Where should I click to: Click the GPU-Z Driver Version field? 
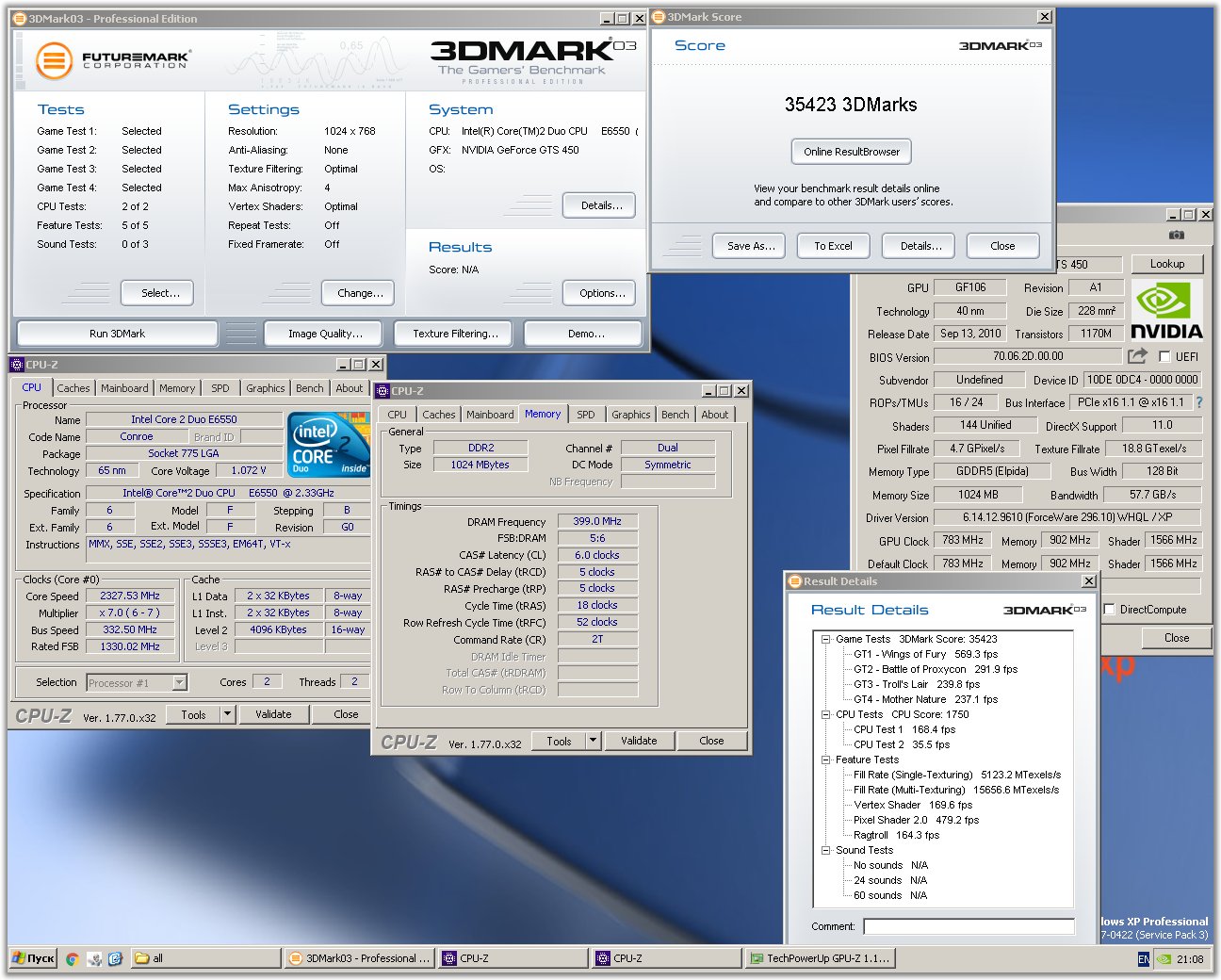pyautogui.click(x=1067, y=517)
